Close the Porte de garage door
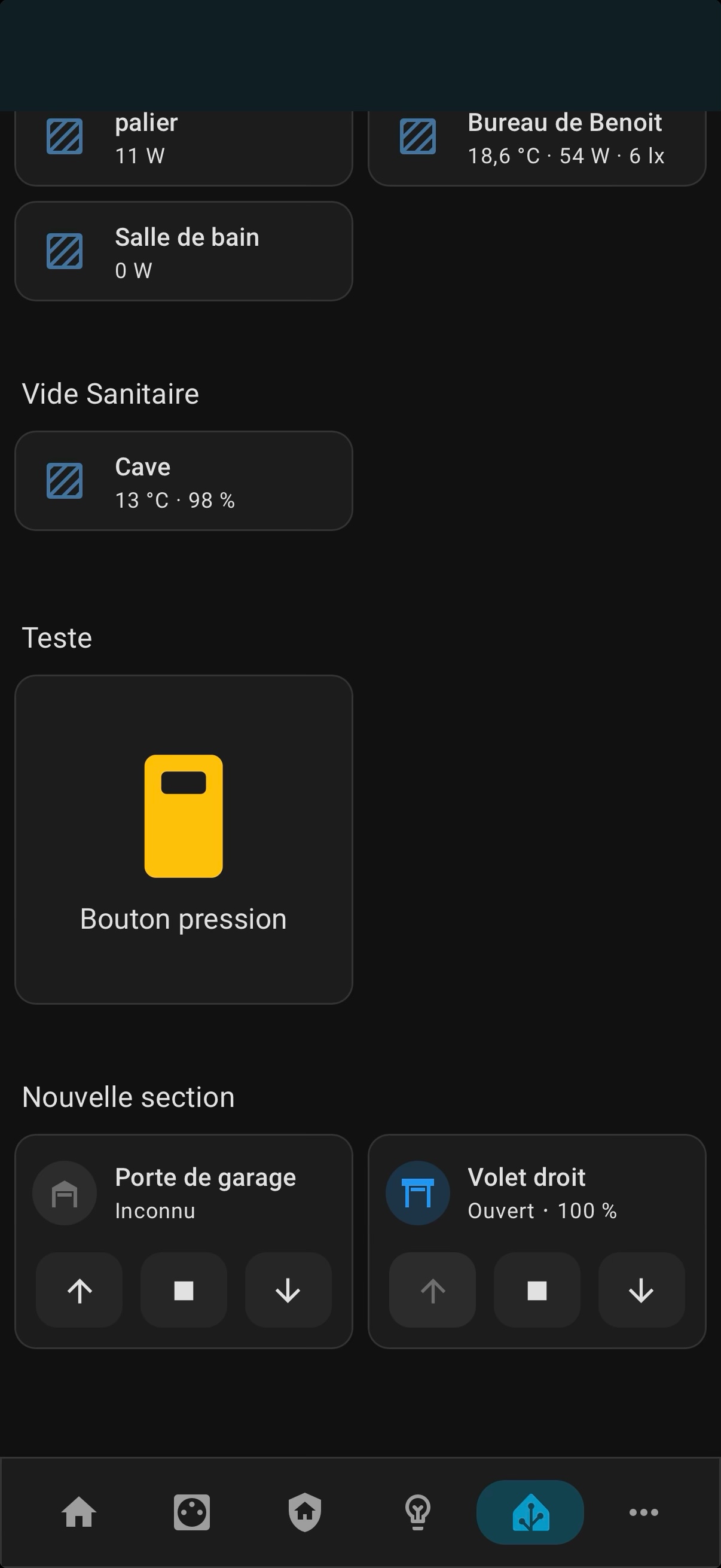The width and height of the screenshot is (721, 1568). pyautogui.click(x=288, y=1291)
